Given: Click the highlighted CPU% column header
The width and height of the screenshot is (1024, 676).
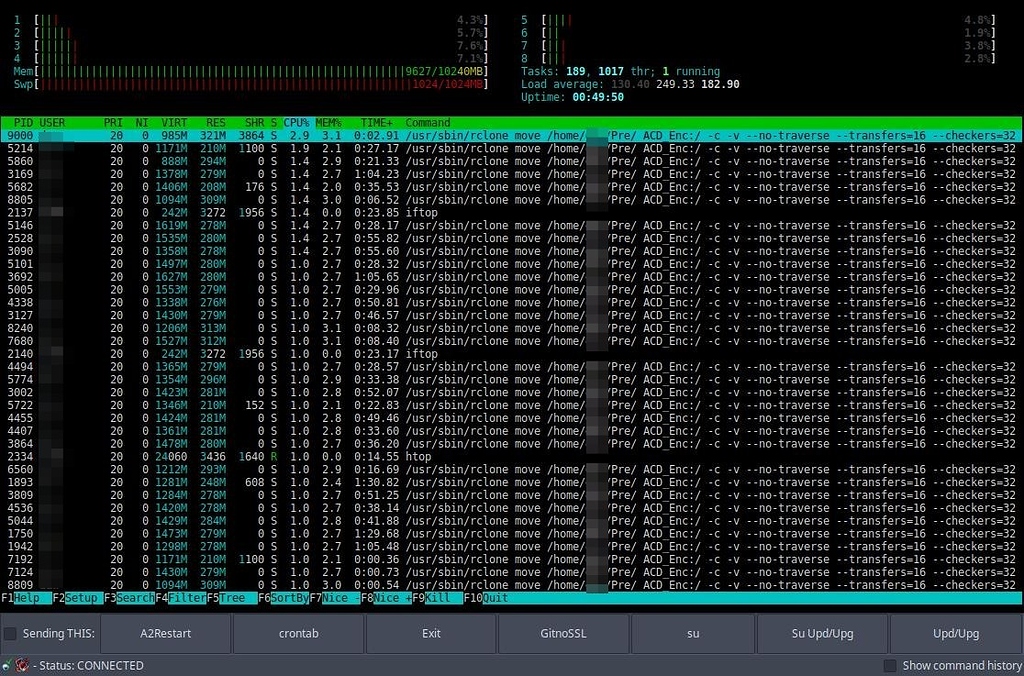Looking at the screenshot, I should [296, 123].
